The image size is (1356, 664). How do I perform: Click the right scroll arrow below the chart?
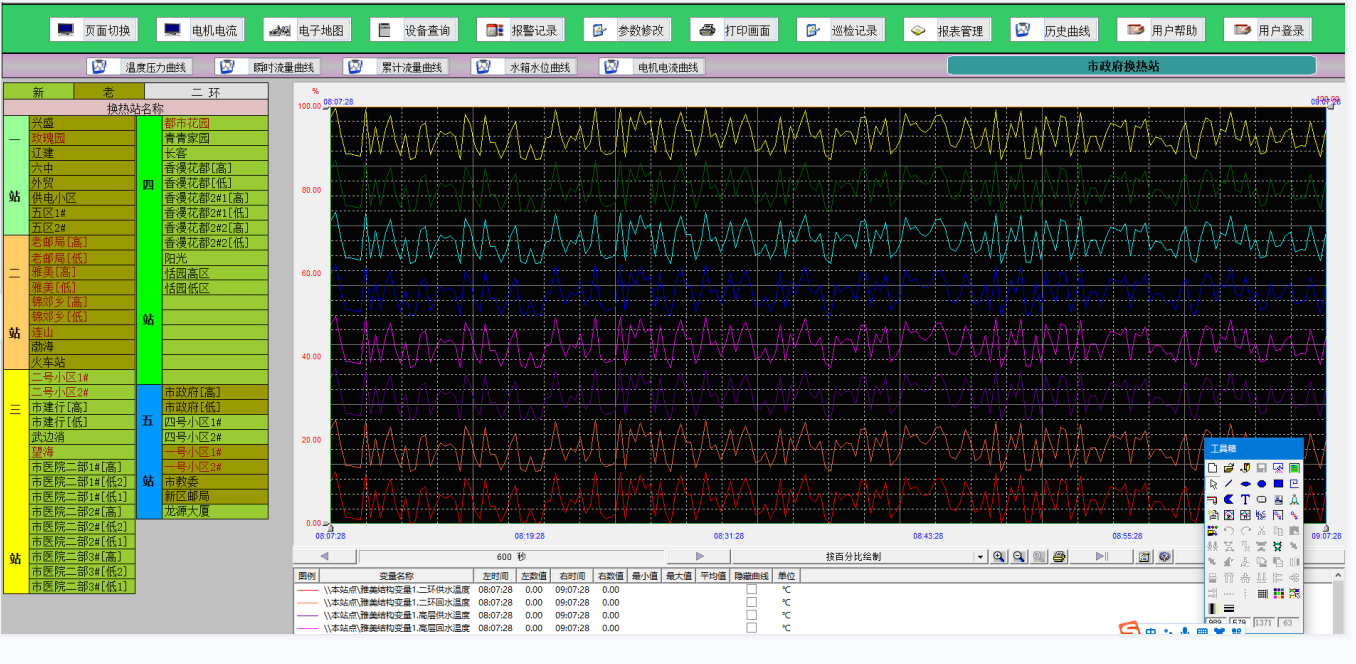click(699, 557)
